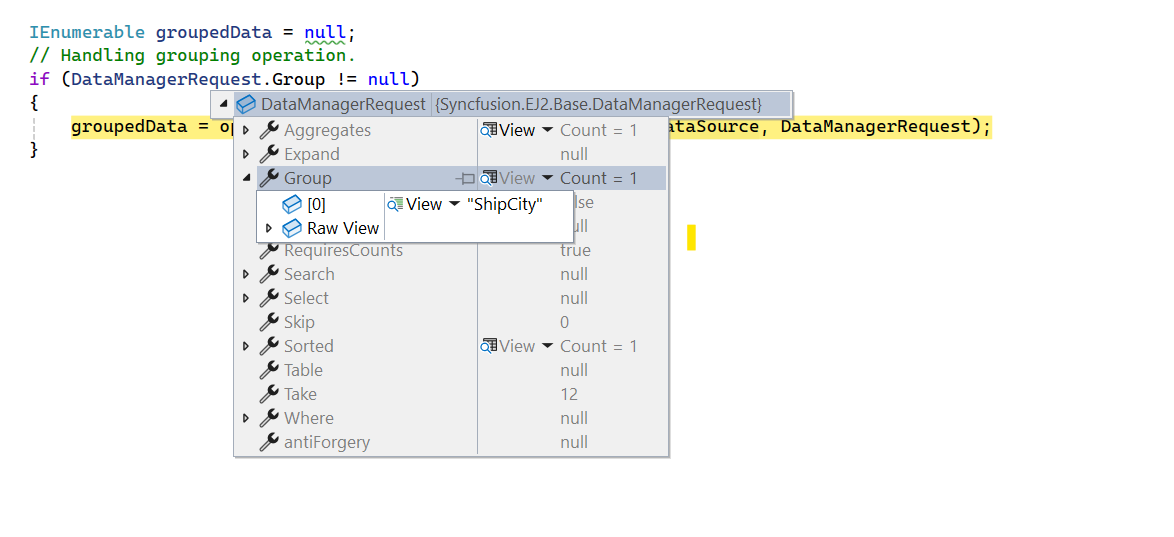Click the wrench icon next to Group
The height and width of the screenshot is (537, 1174).
269,178
